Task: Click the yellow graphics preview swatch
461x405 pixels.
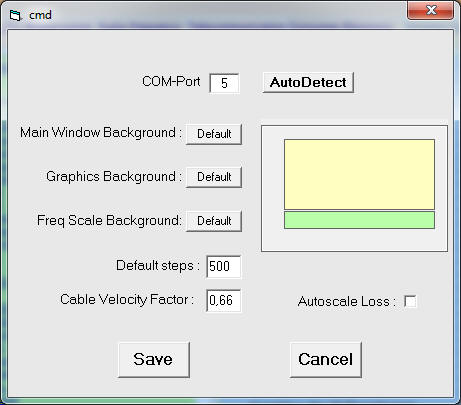Action: click(x=359, y=174)
